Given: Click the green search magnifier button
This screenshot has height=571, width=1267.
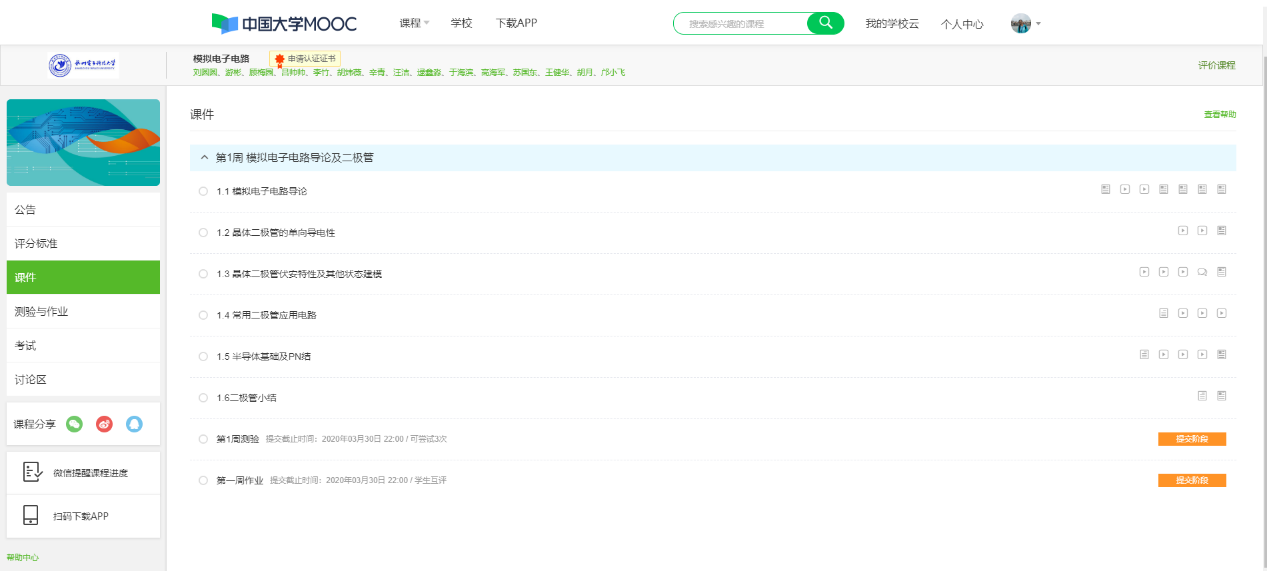Looking at the screenshot, I should (825, 23).
